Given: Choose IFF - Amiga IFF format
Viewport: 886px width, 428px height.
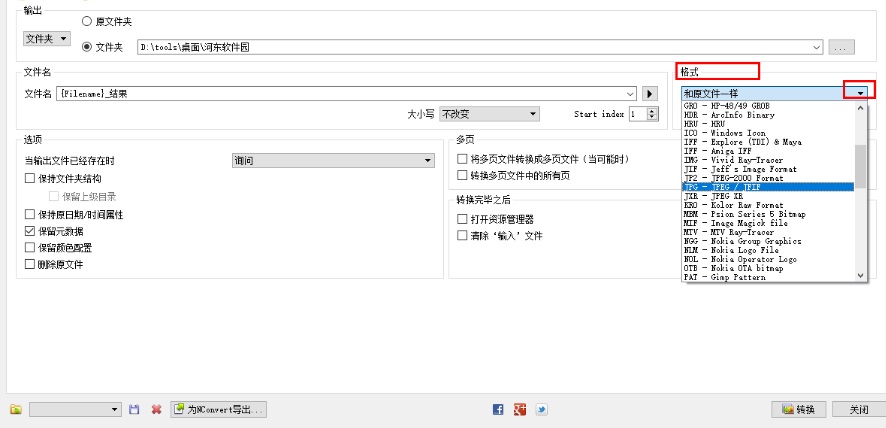Looking at the screenshot, I should (768, 151).
